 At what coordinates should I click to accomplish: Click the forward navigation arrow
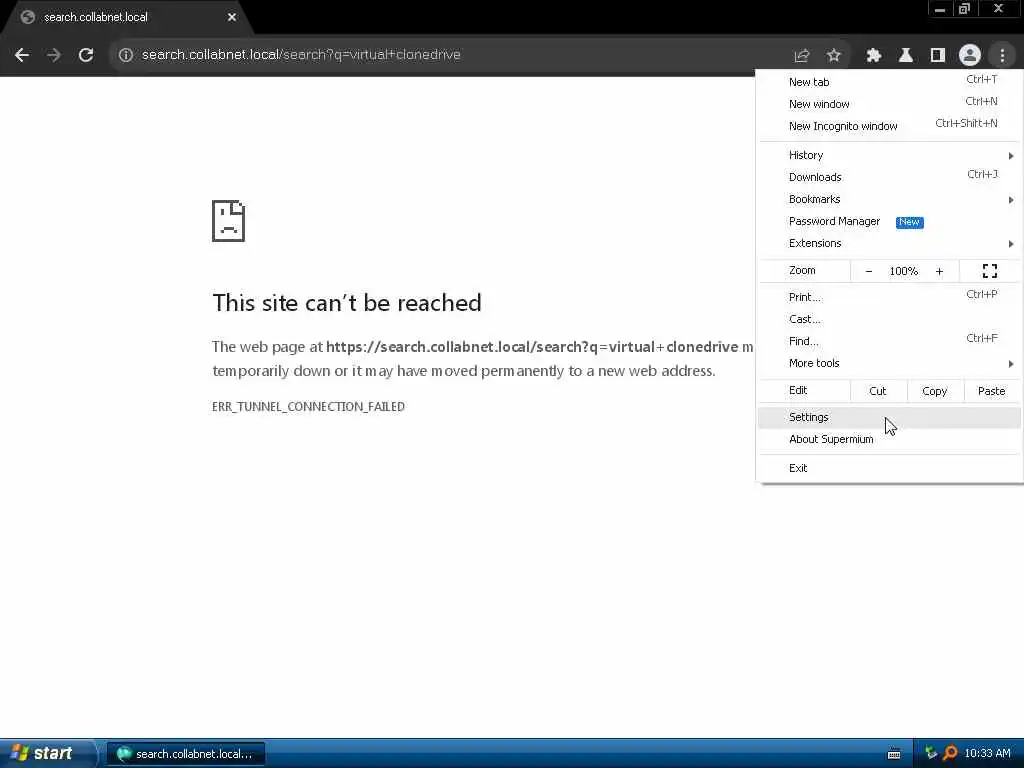point(54,55)
